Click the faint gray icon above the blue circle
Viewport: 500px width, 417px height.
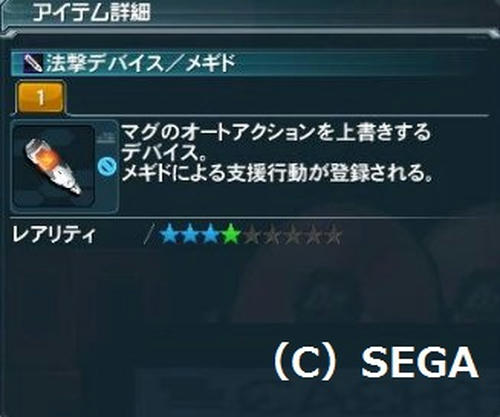coord(106,138)
